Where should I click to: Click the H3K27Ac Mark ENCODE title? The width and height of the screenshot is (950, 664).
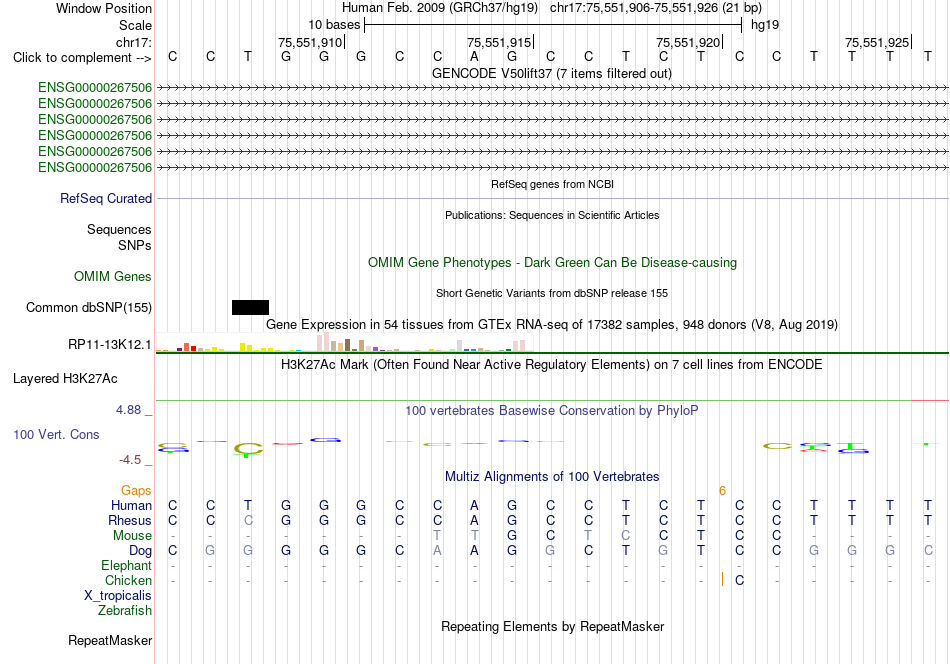coord(552,365)
